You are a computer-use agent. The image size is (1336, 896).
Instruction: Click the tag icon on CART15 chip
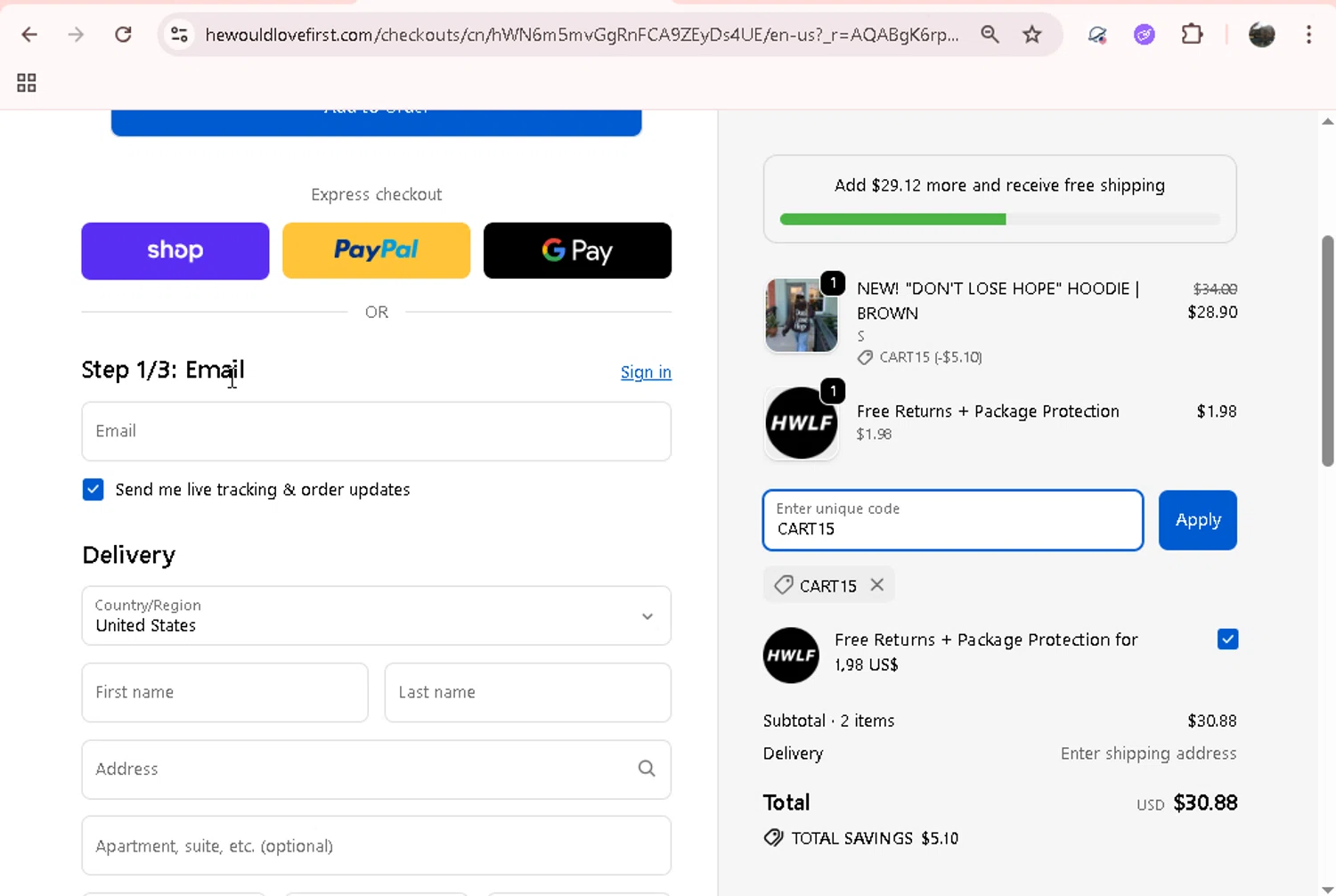click(x=784, y=584)
